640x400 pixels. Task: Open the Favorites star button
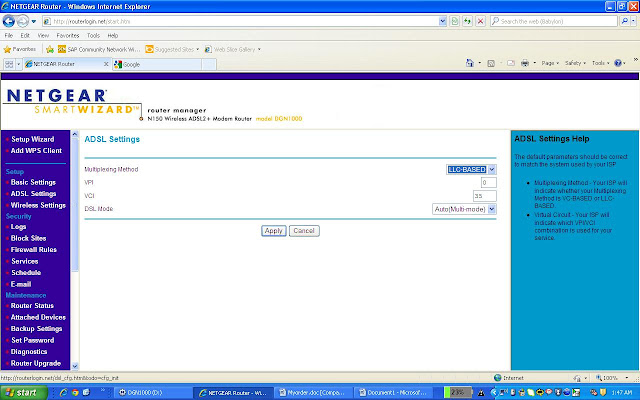coord(20,49)
